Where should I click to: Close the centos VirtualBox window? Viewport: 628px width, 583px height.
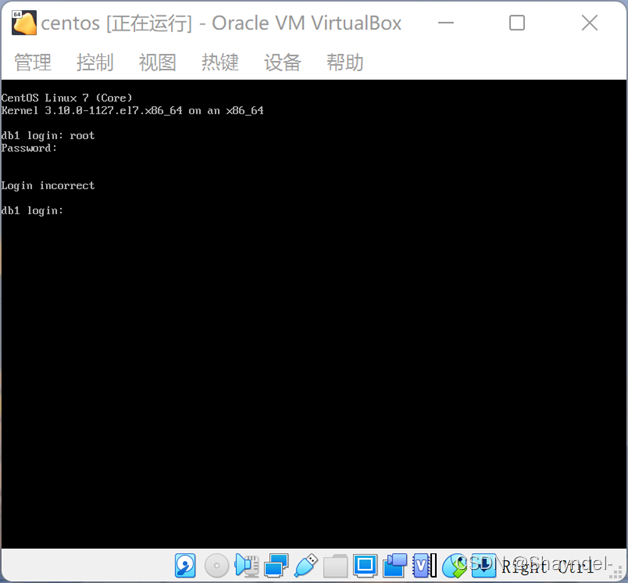coord(590,23)
